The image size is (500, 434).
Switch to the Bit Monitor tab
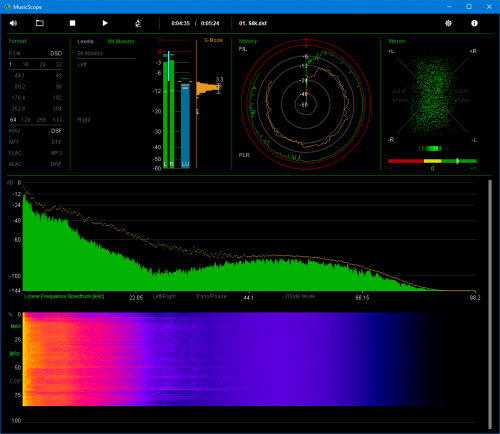(x=121, y=42)
